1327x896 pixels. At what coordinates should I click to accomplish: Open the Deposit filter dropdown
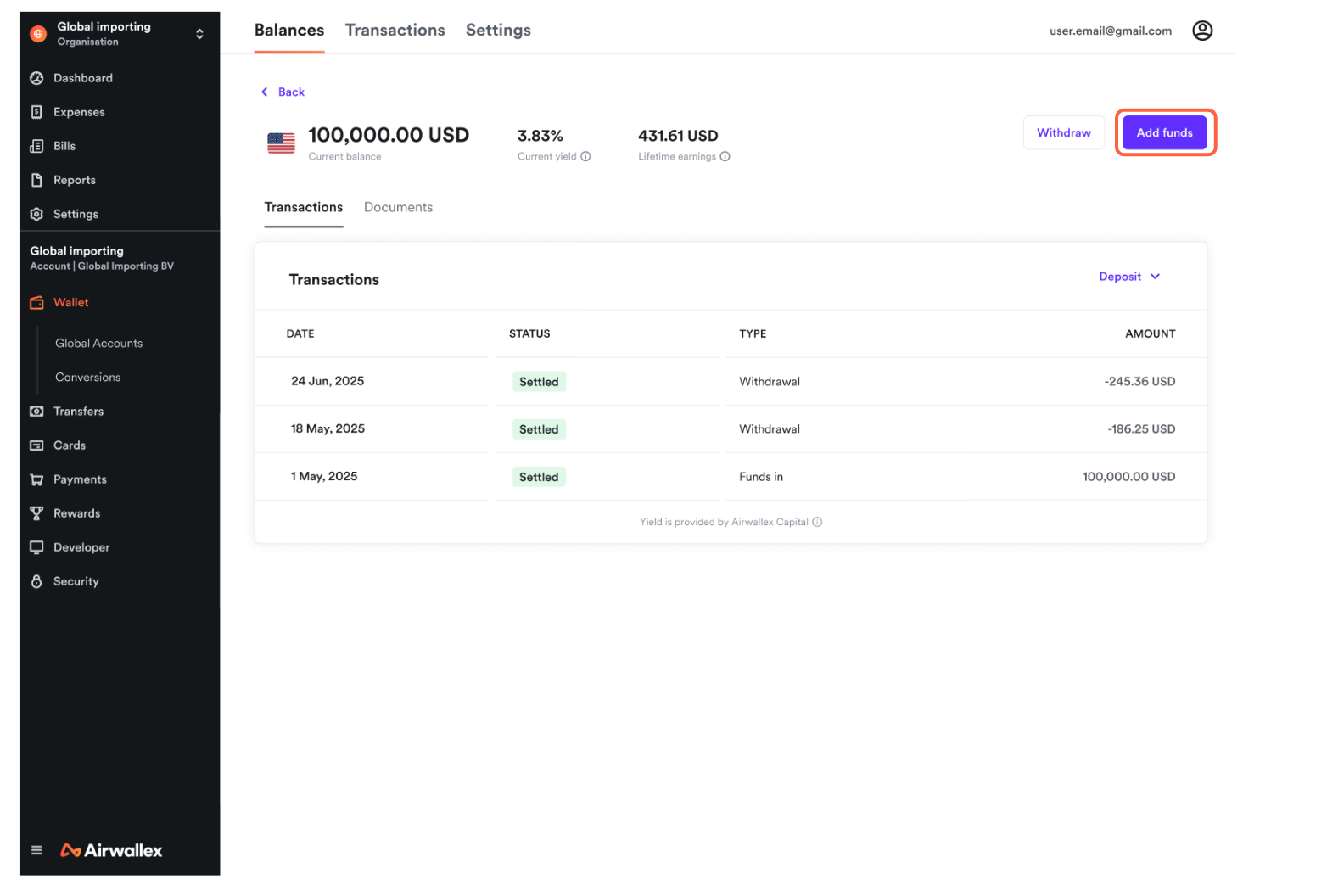click(1128, 277)
